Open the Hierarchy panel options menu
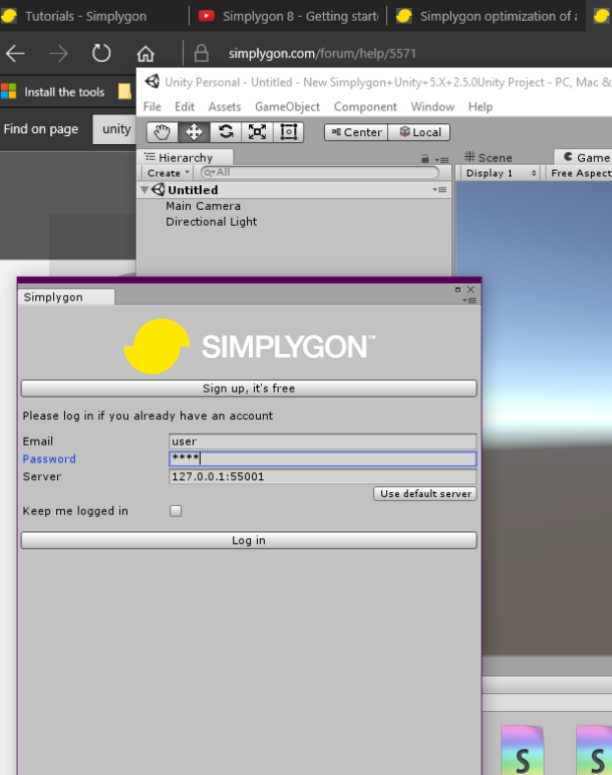The image size is (612, 775). pyautogui.click(x=441, y=160)
